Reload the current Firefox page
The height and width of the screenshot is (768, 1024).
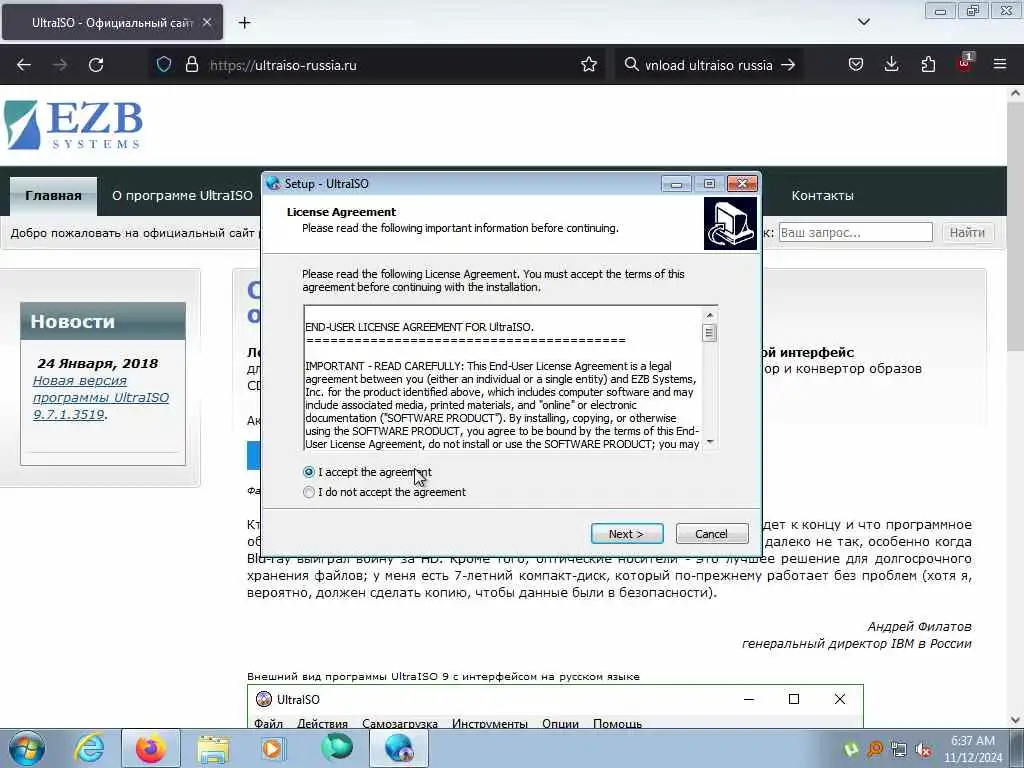[96, 65]
